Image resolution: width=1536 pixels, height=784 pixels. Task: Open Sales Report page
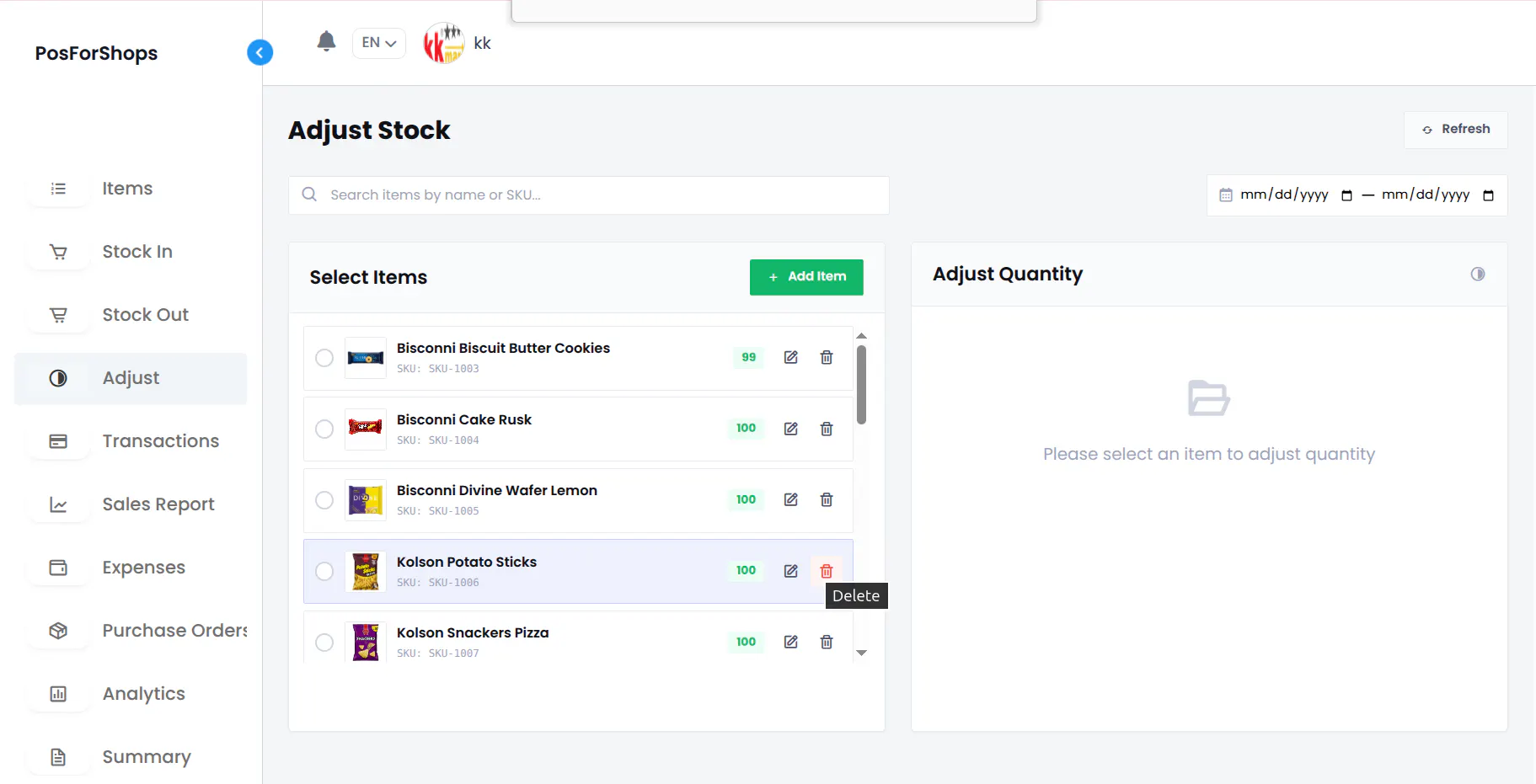coord(131,504)
